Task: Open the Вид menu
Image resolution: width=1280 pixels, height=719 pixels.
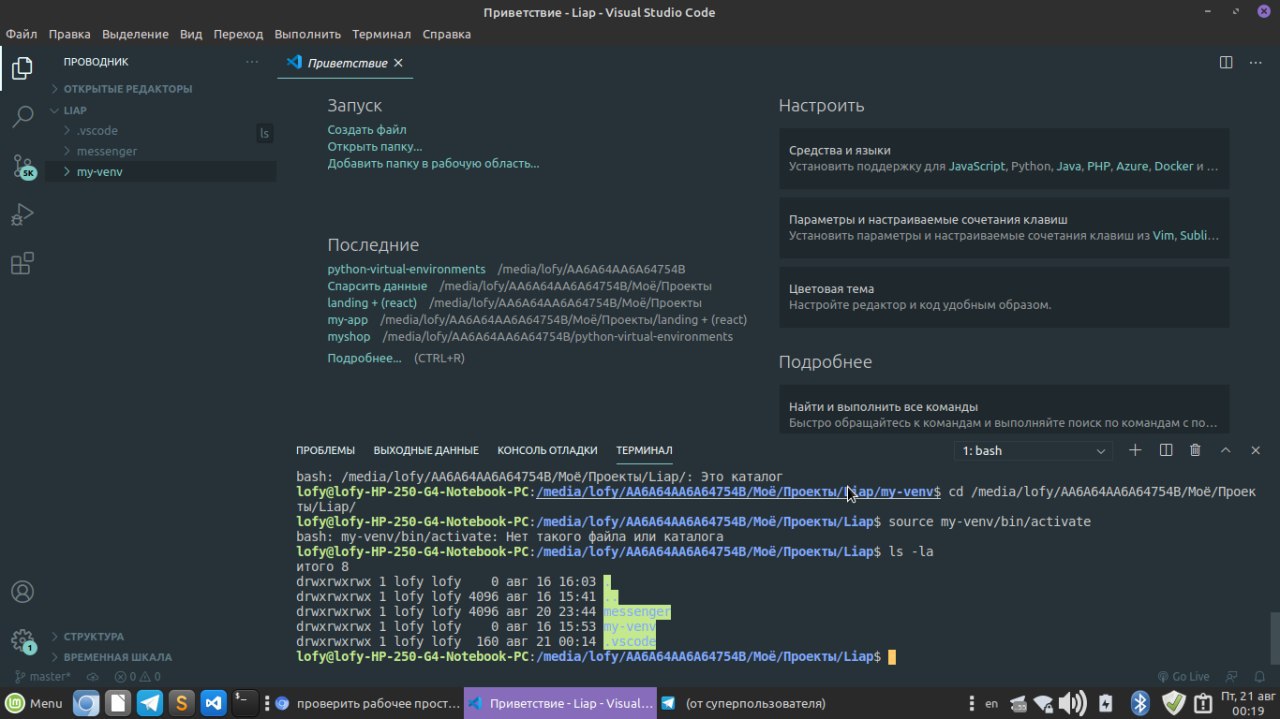Action: tap(191, 34)
